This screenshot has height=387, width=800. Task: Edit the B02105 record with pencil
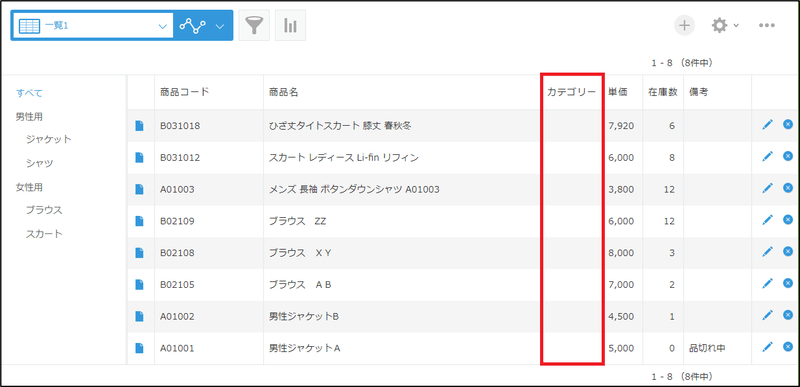pos(767,283)
